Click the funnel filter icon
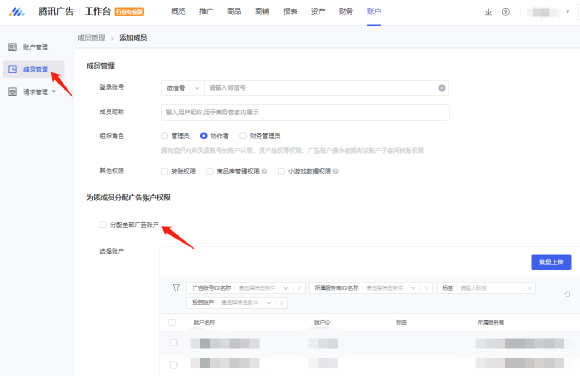The width and height of the screenshot is (580, 376). point(176,288)
